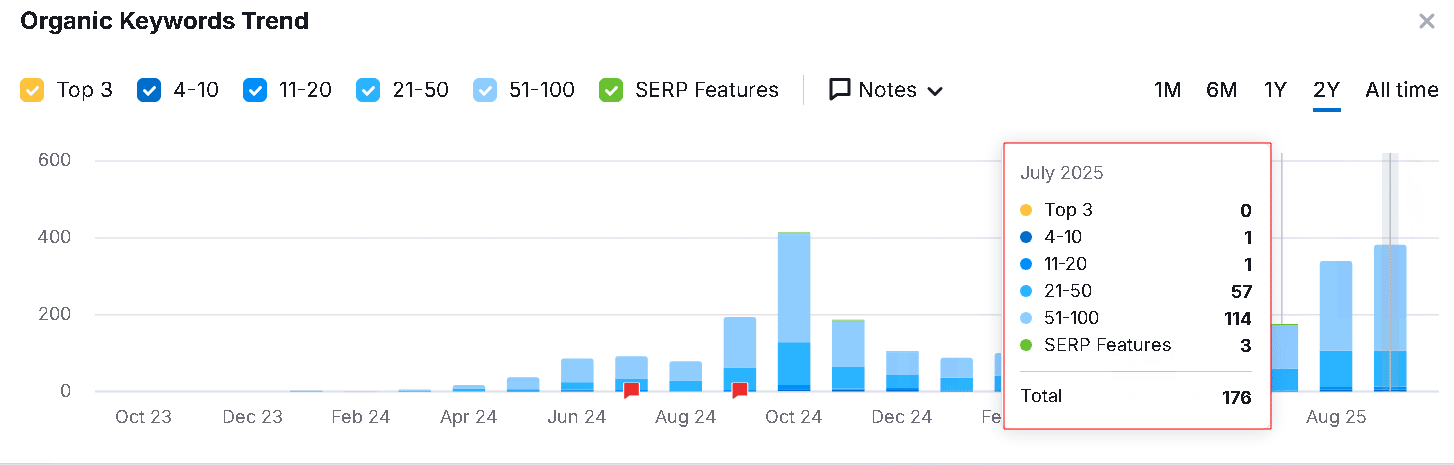The height and width of the screenshot is (465, 1454).
Task: Click the tallest bar at Oct 24
Action: (794, 310)
